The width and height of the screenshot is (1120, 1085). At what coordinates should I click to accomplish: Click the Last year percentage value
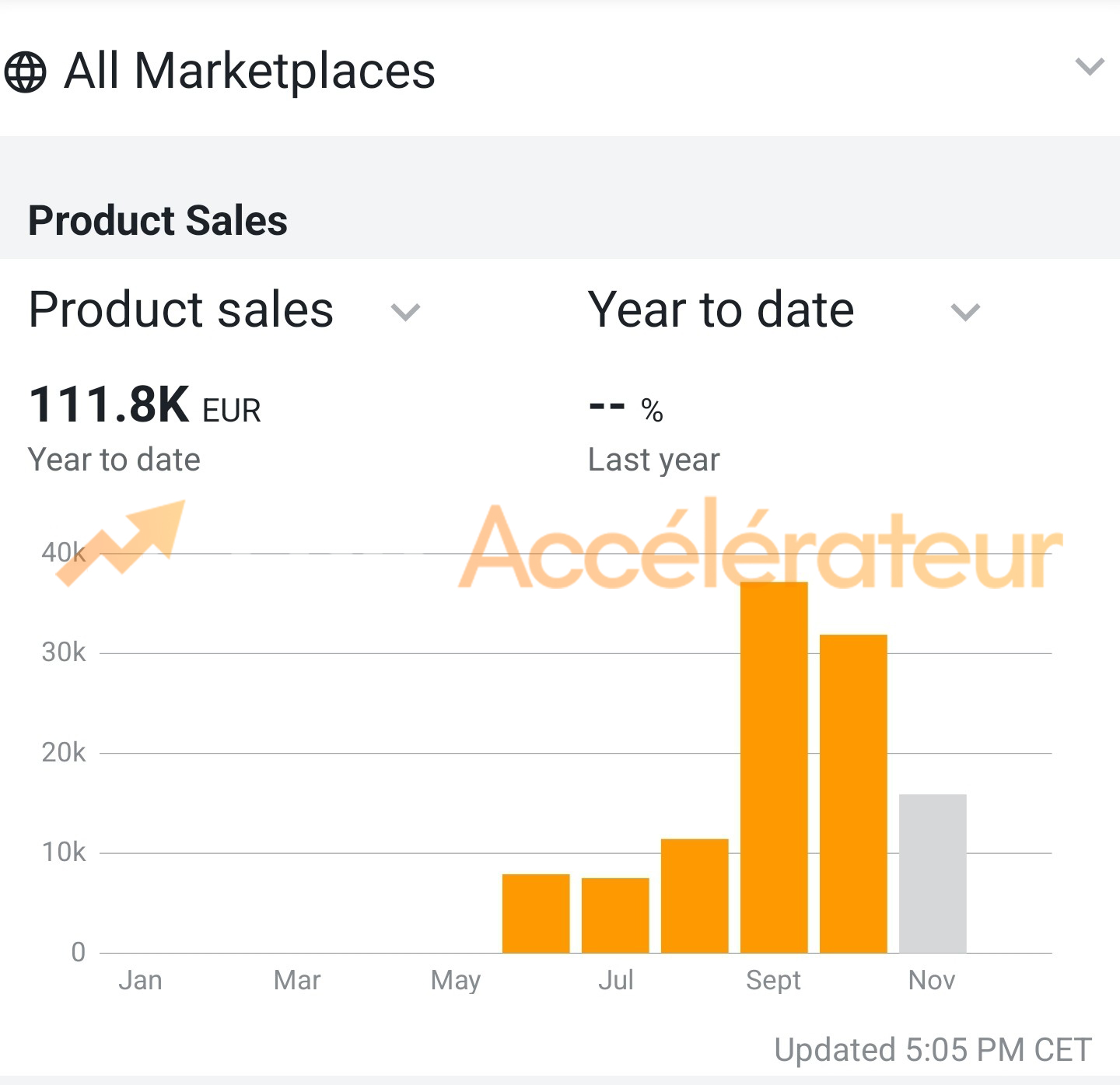625,408
